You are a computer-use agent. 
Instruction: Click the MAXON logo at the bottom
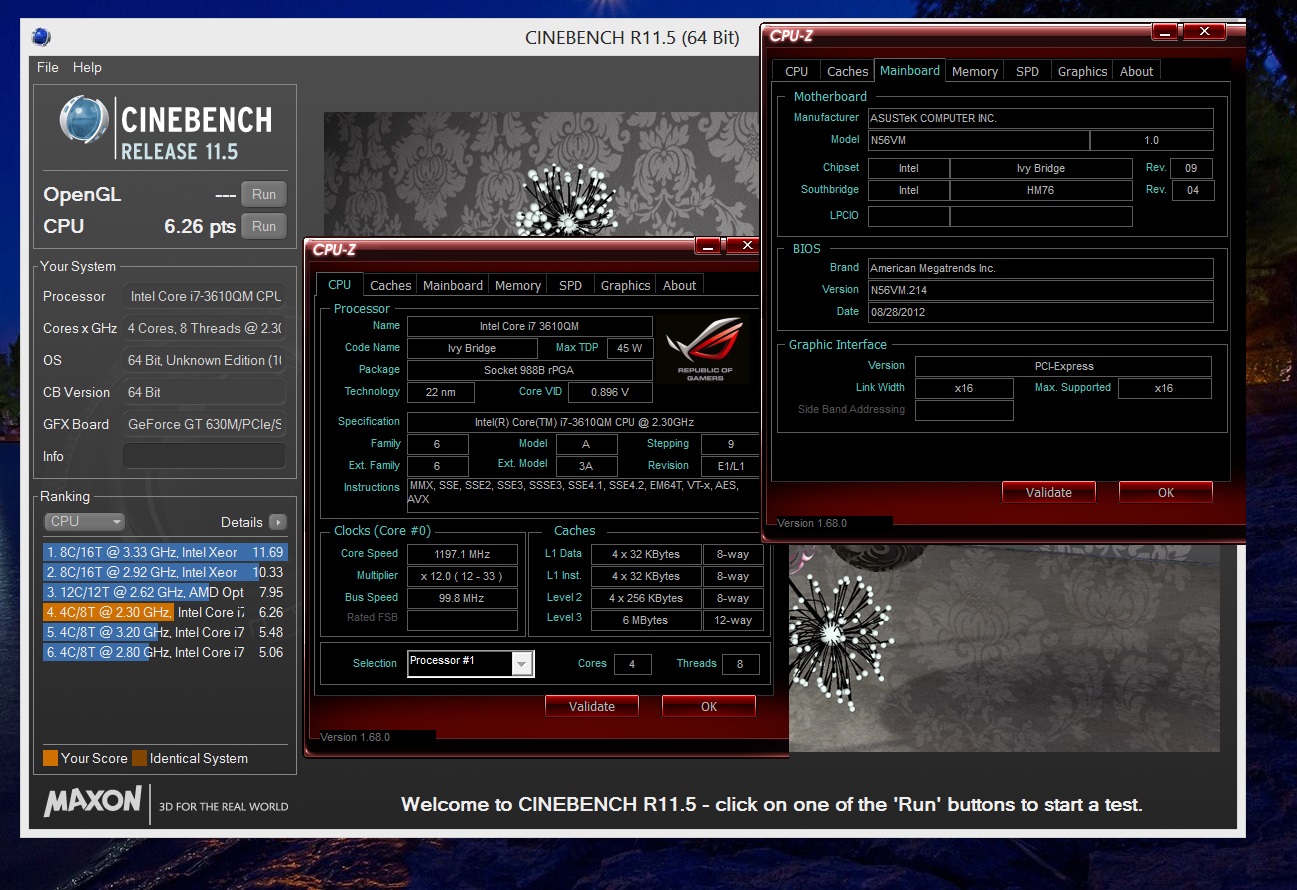click(x=93, y=801)
